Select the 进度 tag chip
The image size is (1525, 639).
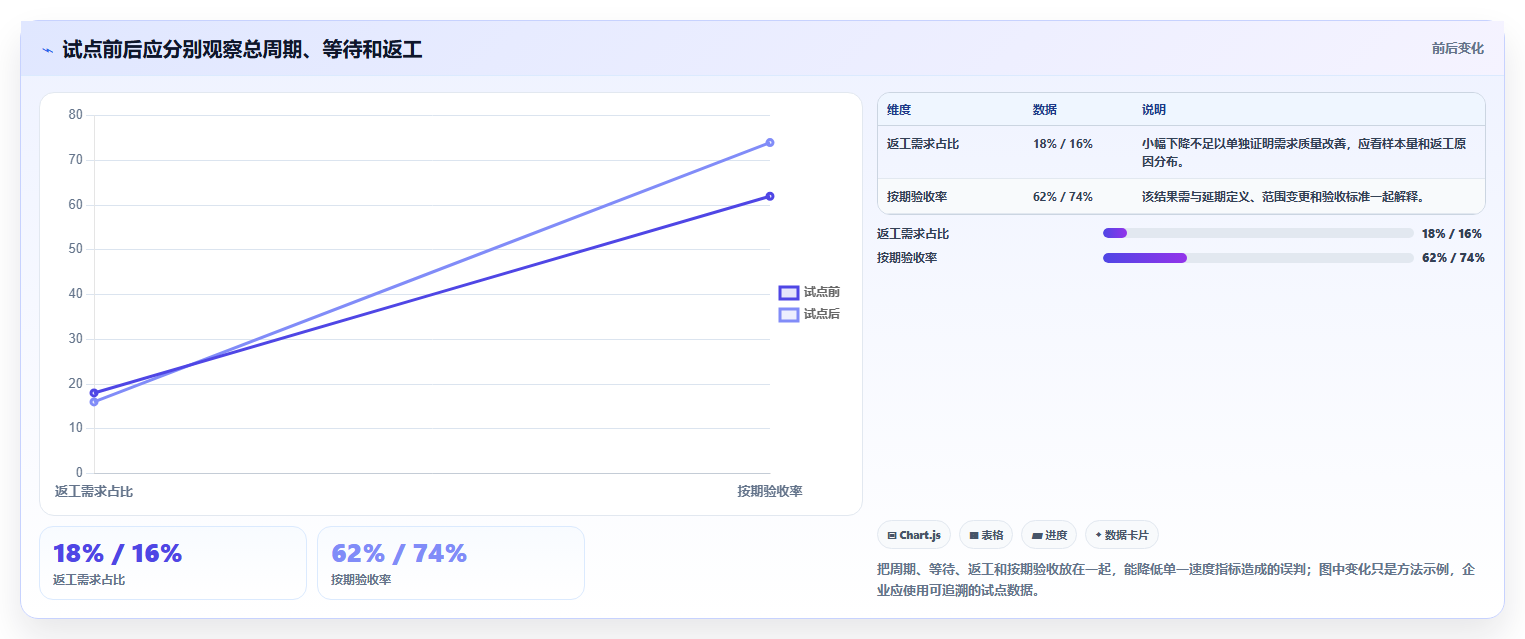[1049, 535]
